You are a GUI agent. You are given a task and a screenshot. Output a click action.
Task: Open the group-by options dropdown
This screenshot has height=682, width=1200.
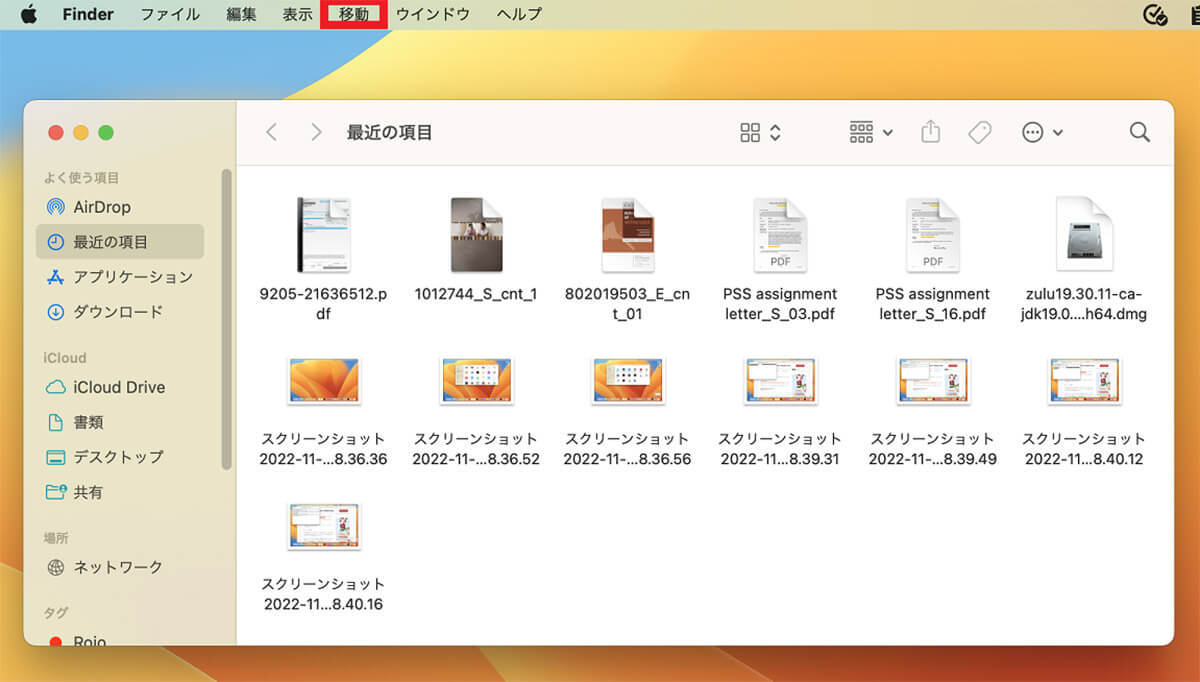click(x=871, y=132)
